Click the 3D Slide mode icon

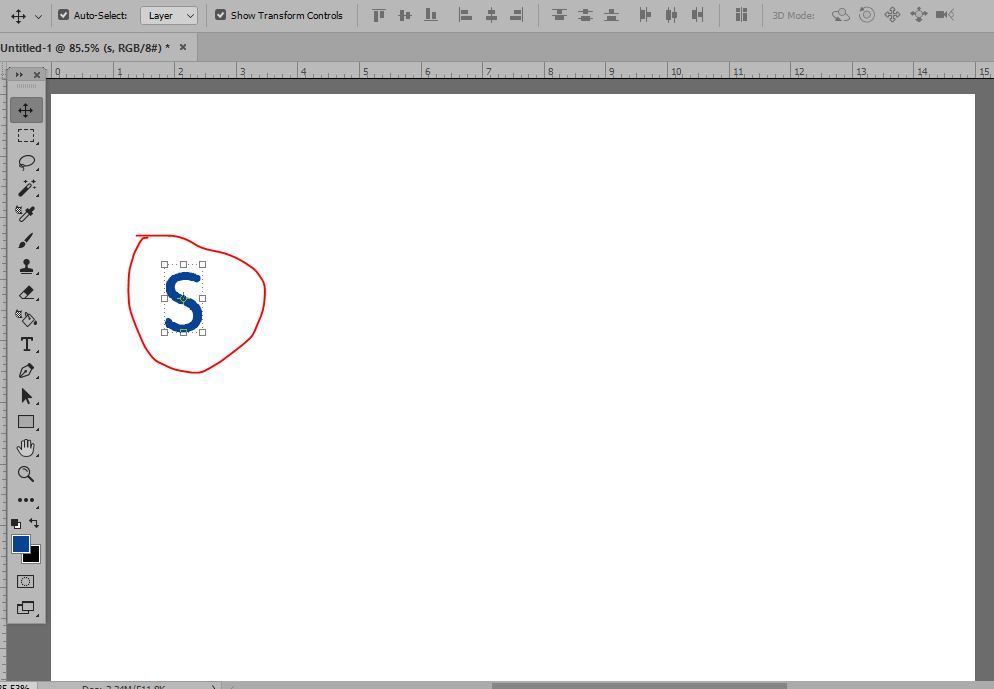[919, 15]
